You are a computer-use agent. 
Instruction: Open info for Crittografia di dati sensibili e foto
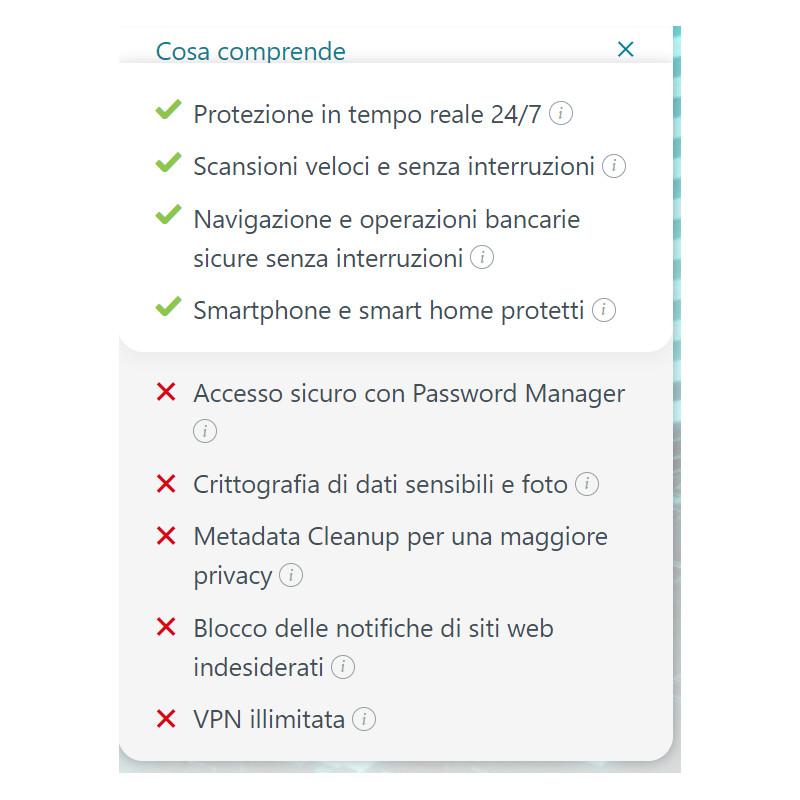click(588, 484)
